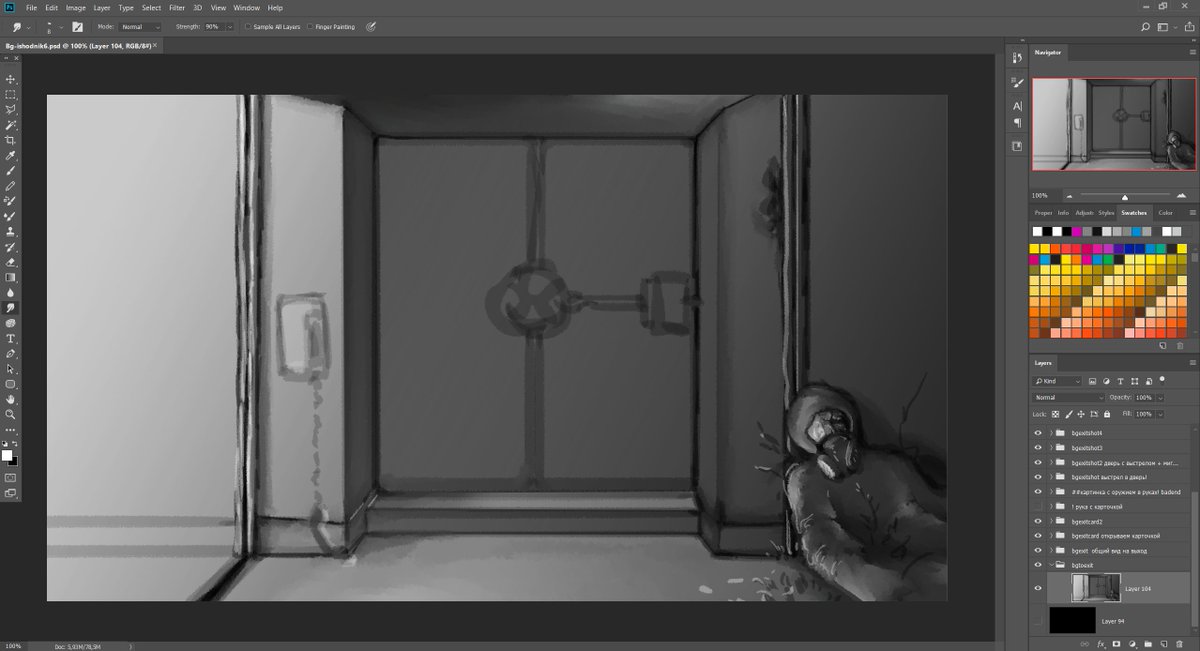This screenshot has height=651, width=1200.
Task: Select the Move tool in the toolbox
Action: tap(11, 78)
